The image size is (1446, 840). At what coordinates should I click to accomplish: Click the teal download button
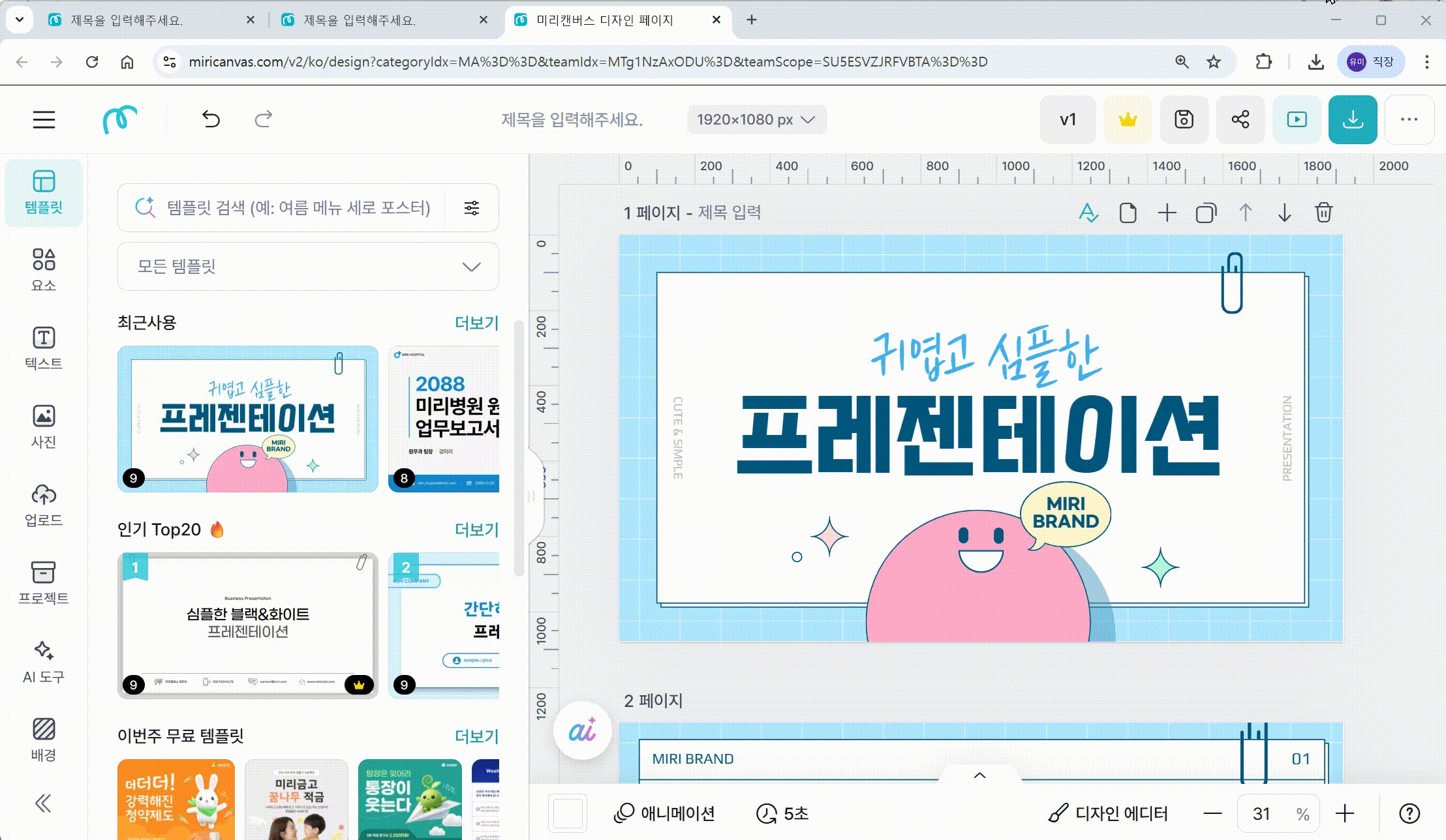coord(1352,119)
